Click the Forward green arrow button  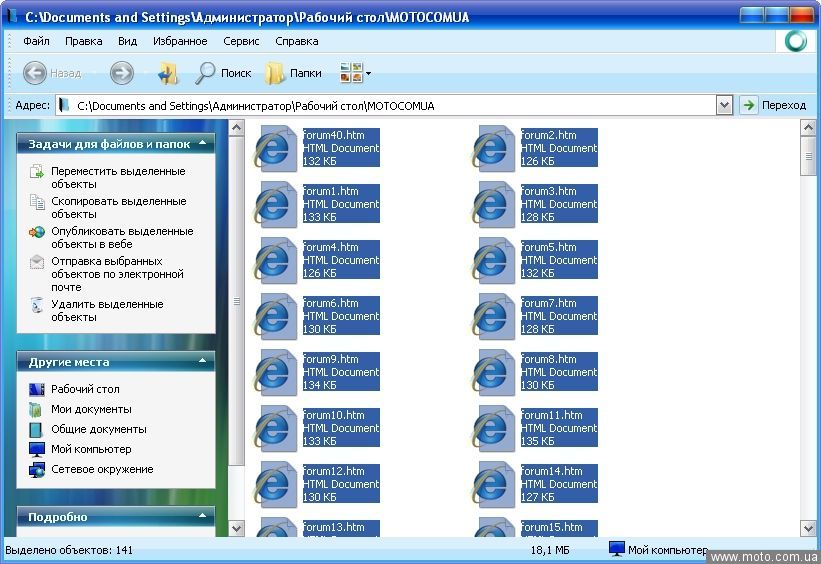[121, 73]
